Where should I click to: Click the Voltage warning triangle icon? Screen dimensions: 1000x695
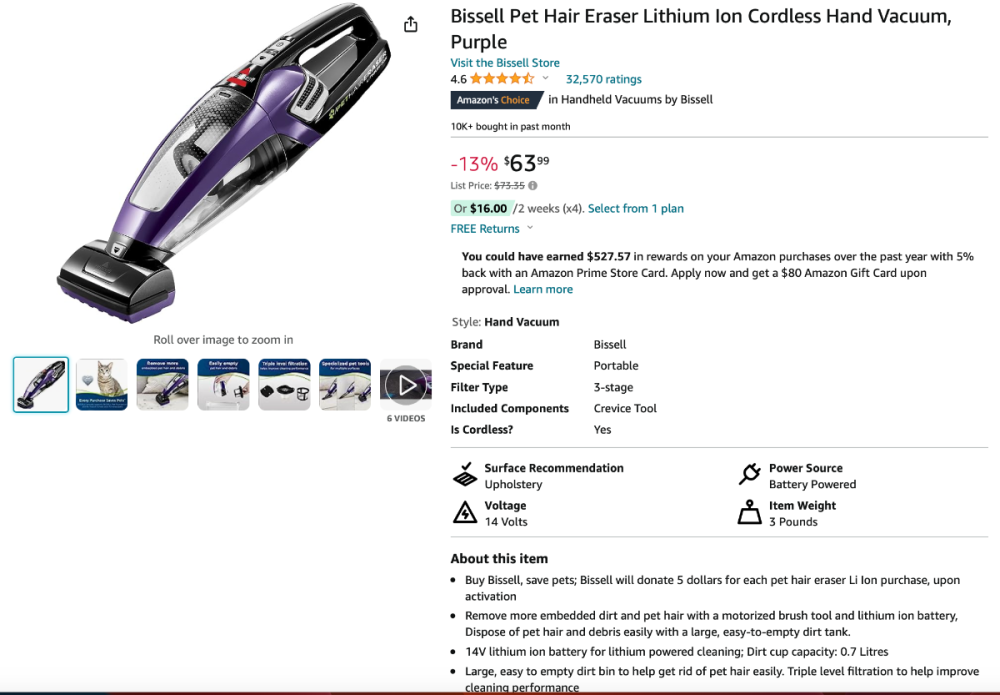[465, 512]
